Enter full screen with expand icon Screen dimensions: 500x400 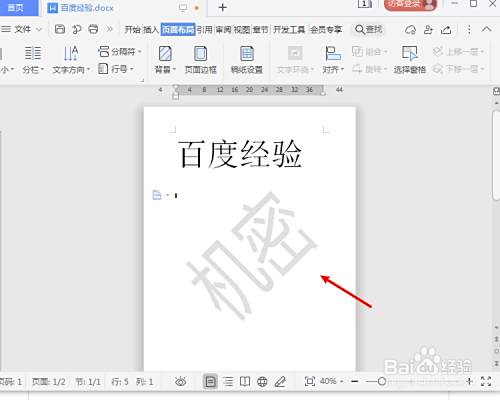click(x=486, y=381)
